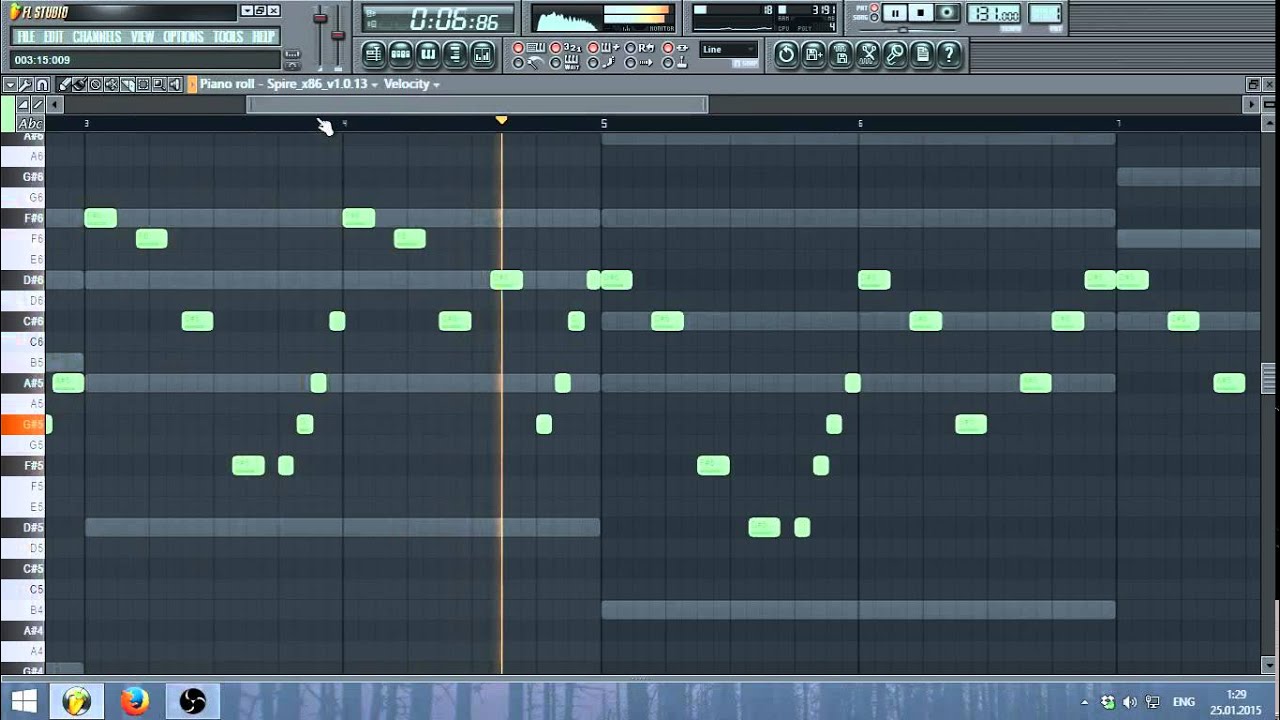
Task: Open piano roll snap magnet options
Action: coord(42,85)
